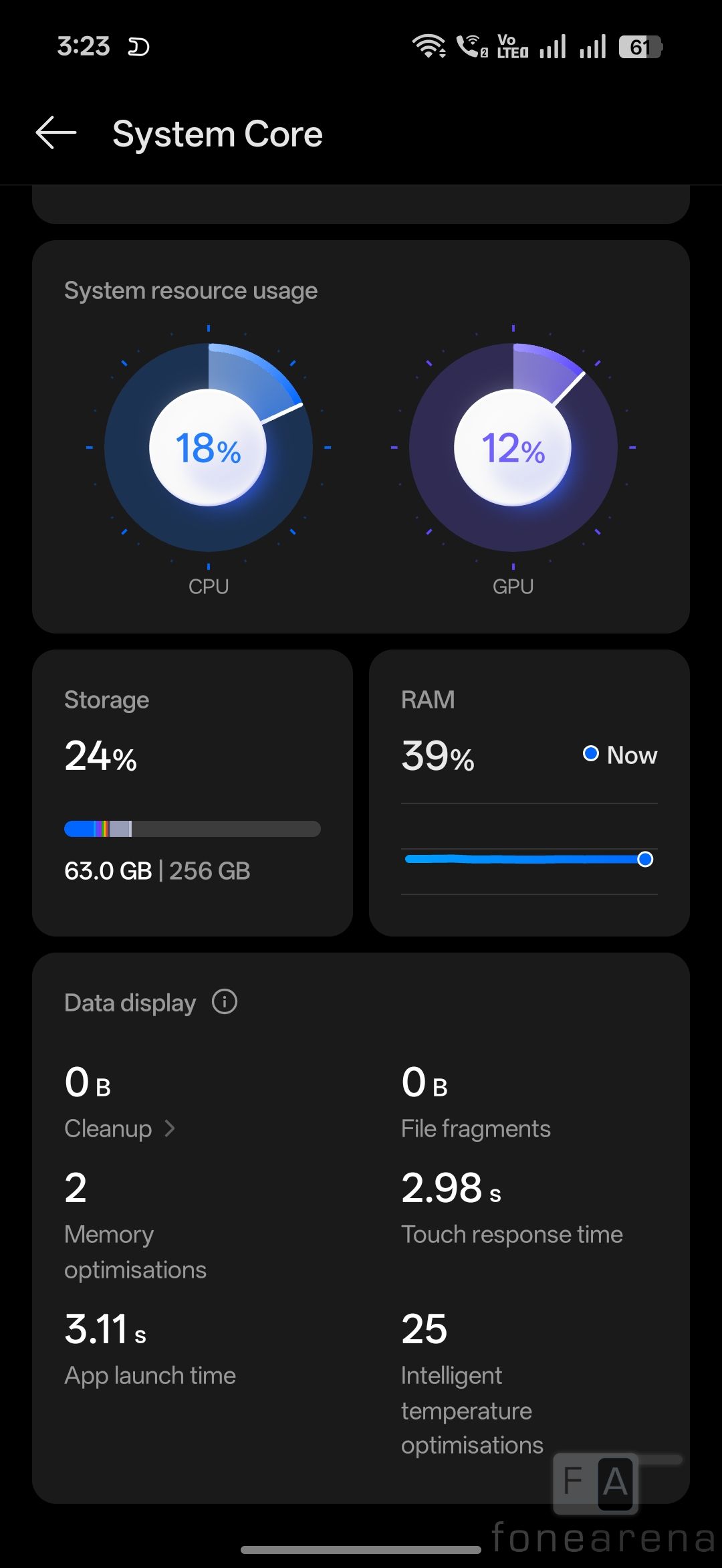Open the Data display info icon
This screenshot has height=1568, width=722.
225,1002
